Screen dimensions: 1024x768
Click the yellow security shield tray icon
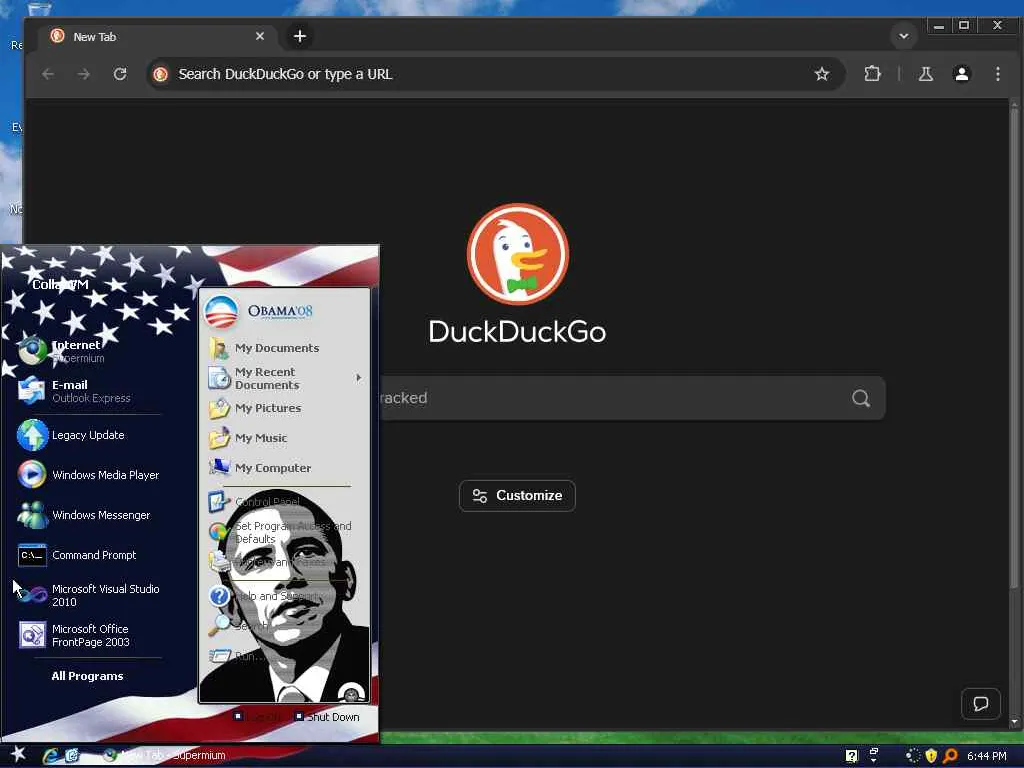[x=931, y=756]
